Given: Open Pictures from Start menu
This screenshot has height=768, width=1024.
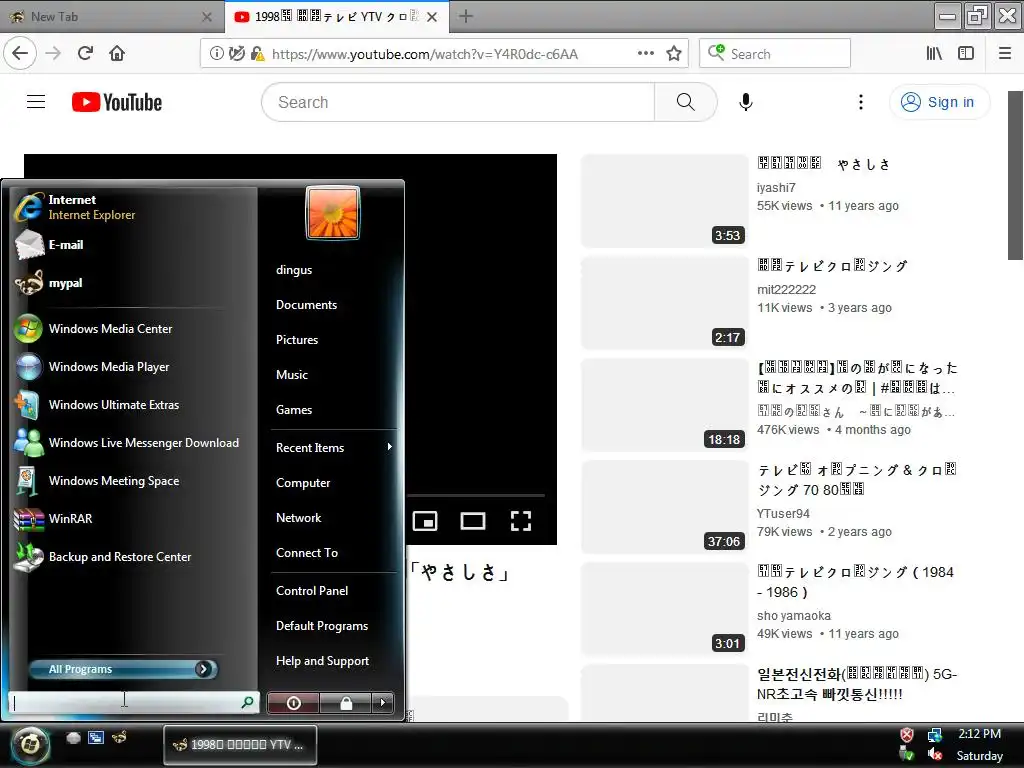Looking at the screenshot, I should click(296, 340).
